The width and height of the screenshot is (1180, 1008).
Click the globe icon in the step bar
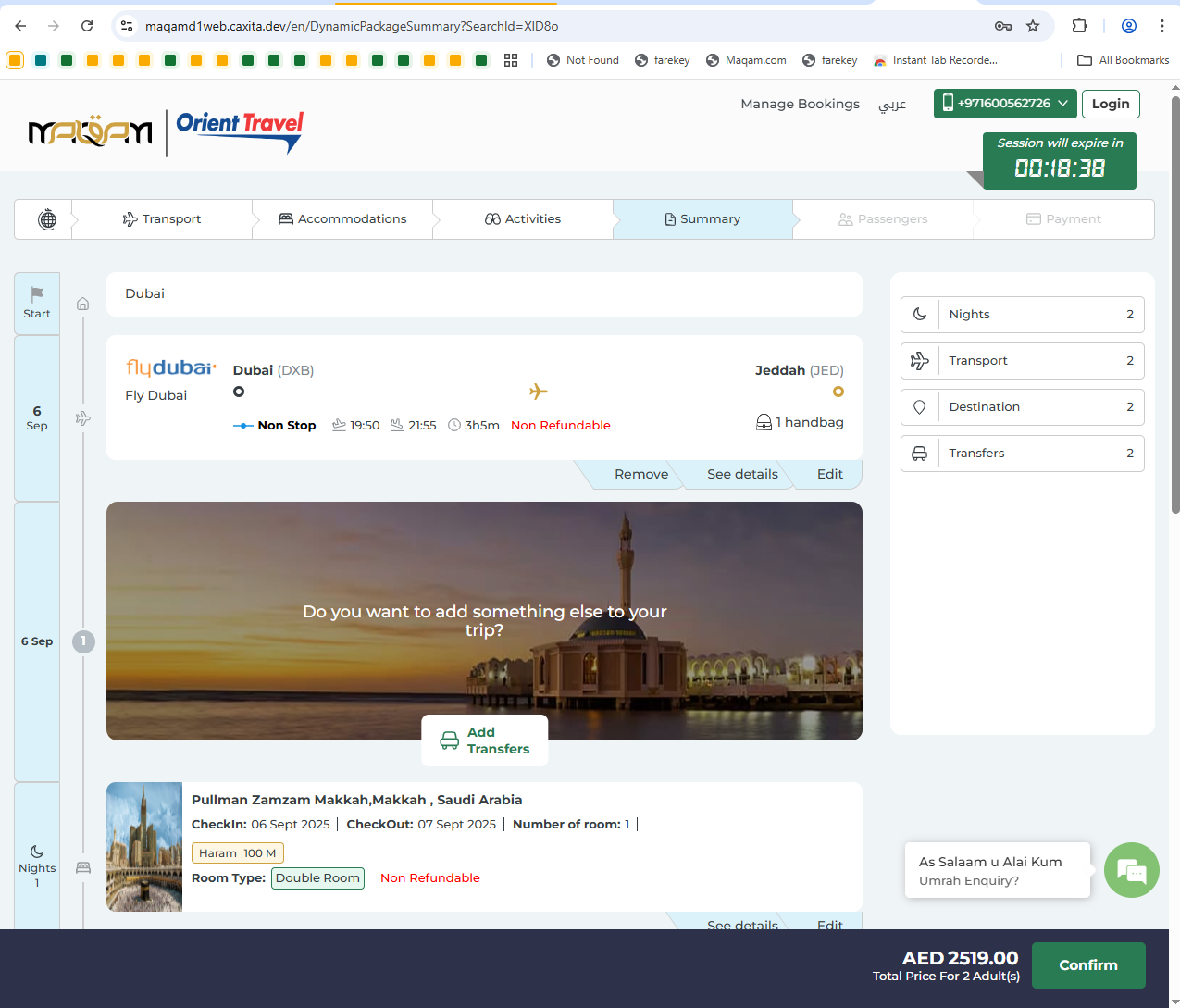click(x=46, y=219)
